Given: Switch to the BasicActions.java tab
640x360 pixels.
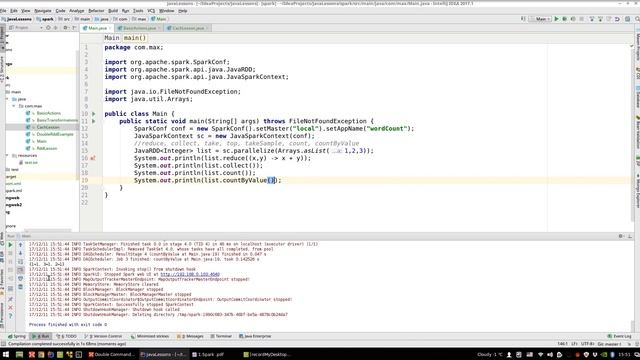Looking at the screenshot, I should [x=140, y=28].
